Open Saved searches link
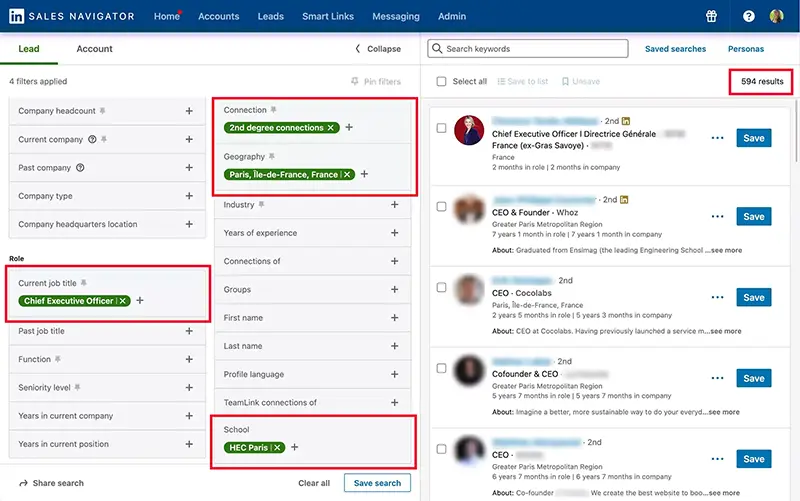This screenshot has height=501, width=800. pyautogui.click(x=675, y=48)
